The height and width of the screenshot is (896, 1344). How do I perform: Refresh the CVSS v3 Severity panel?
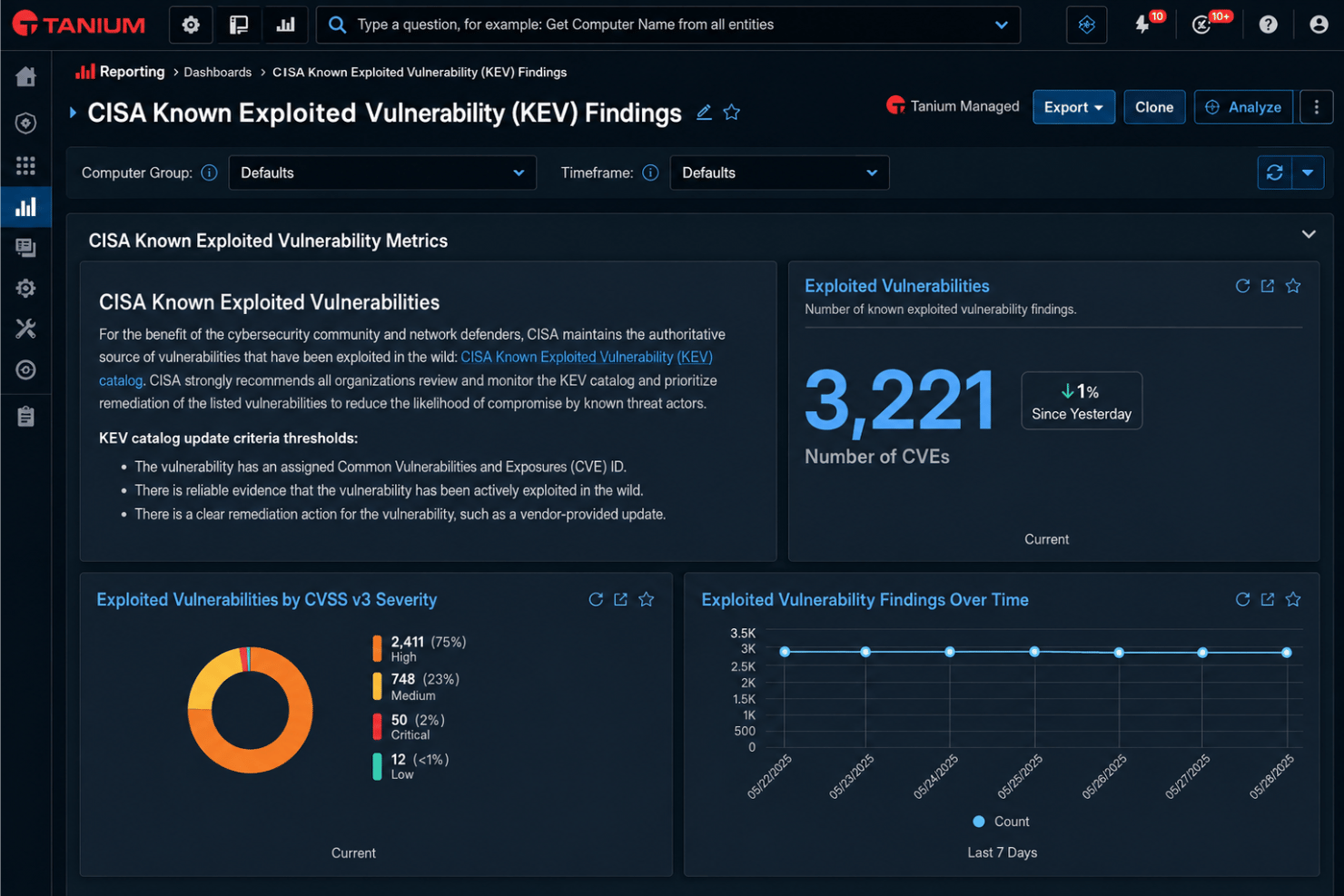pyautogui.click(x=596, y=599)
